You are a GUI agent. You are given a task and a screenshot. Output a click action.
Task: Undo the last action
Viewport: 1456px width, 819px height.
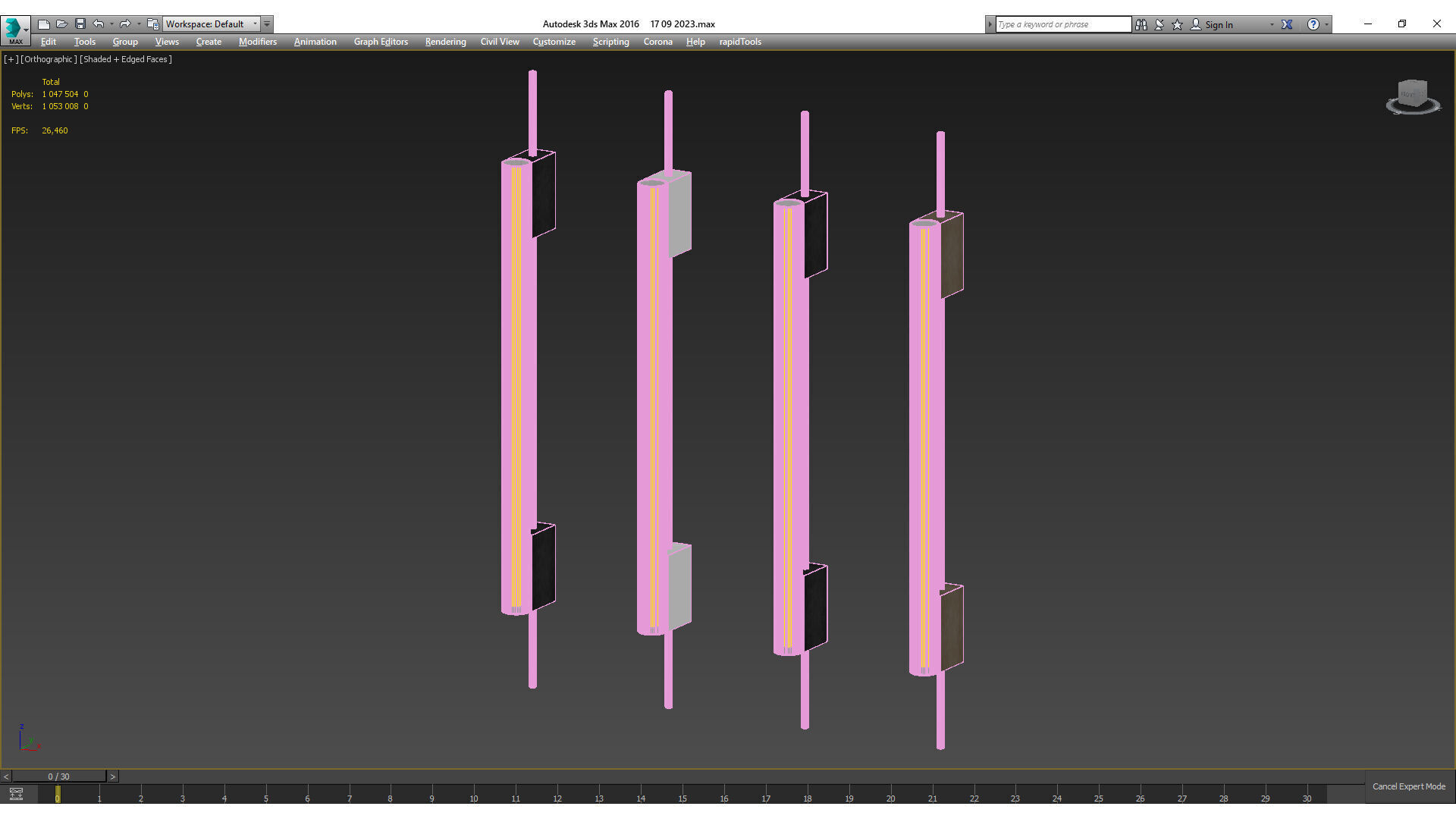point(98,24)
